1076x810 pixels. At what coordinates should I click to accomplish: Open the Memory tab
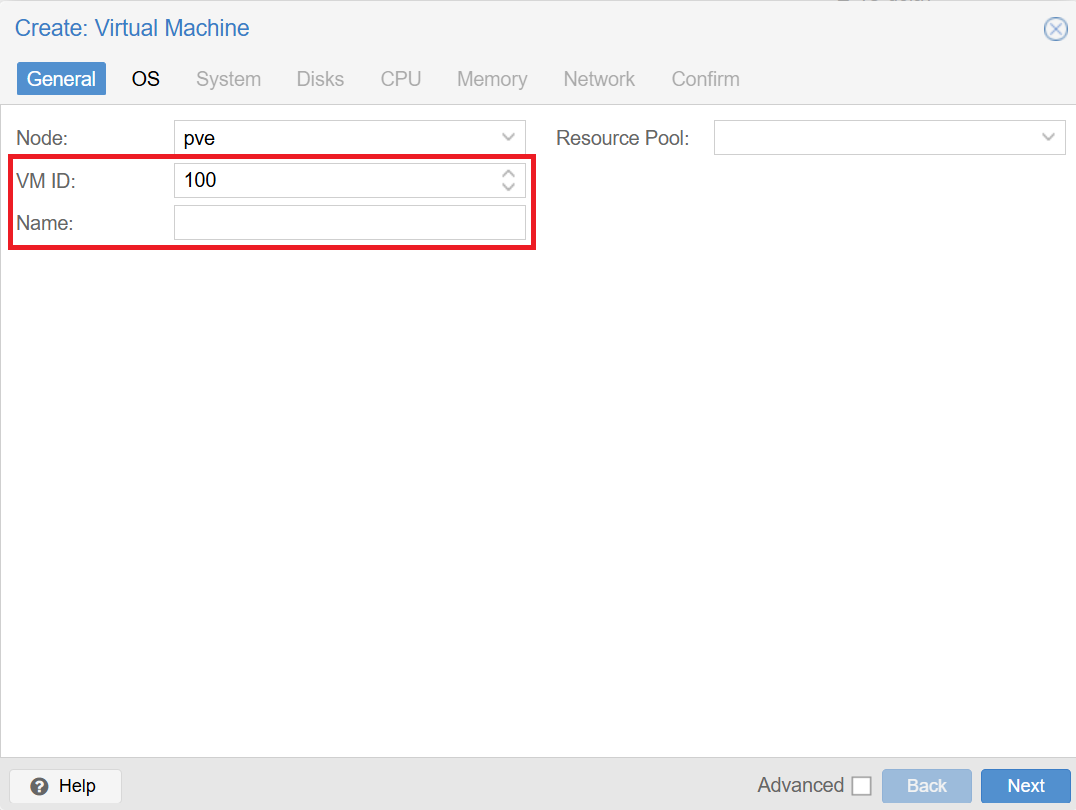click(x=492, y=79)
